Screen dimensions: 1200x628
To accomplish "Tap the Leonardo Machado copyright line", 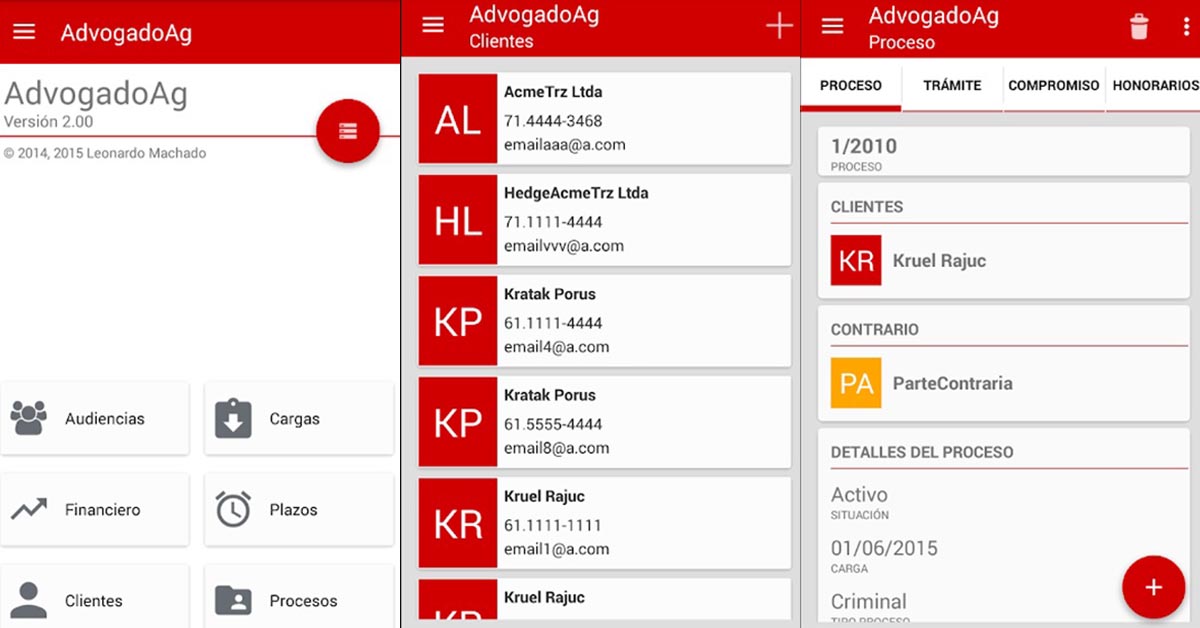I will pos(105,153).
